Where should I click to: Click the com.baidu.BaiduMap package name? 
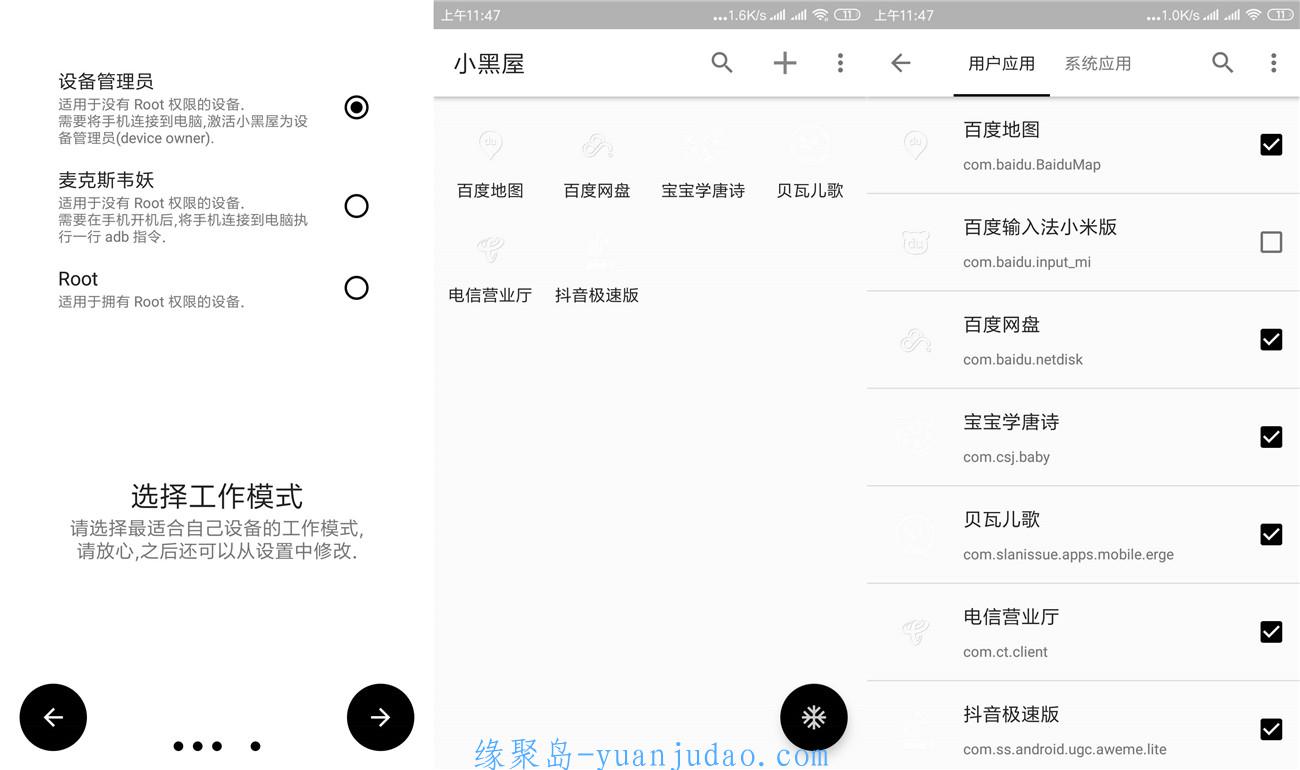1032,165
